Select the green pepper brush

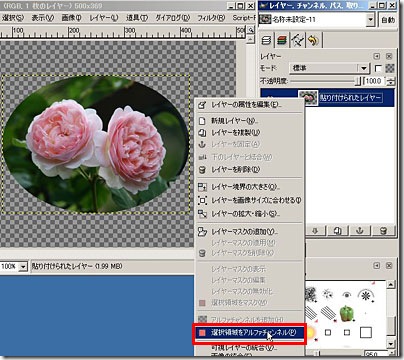347,314
